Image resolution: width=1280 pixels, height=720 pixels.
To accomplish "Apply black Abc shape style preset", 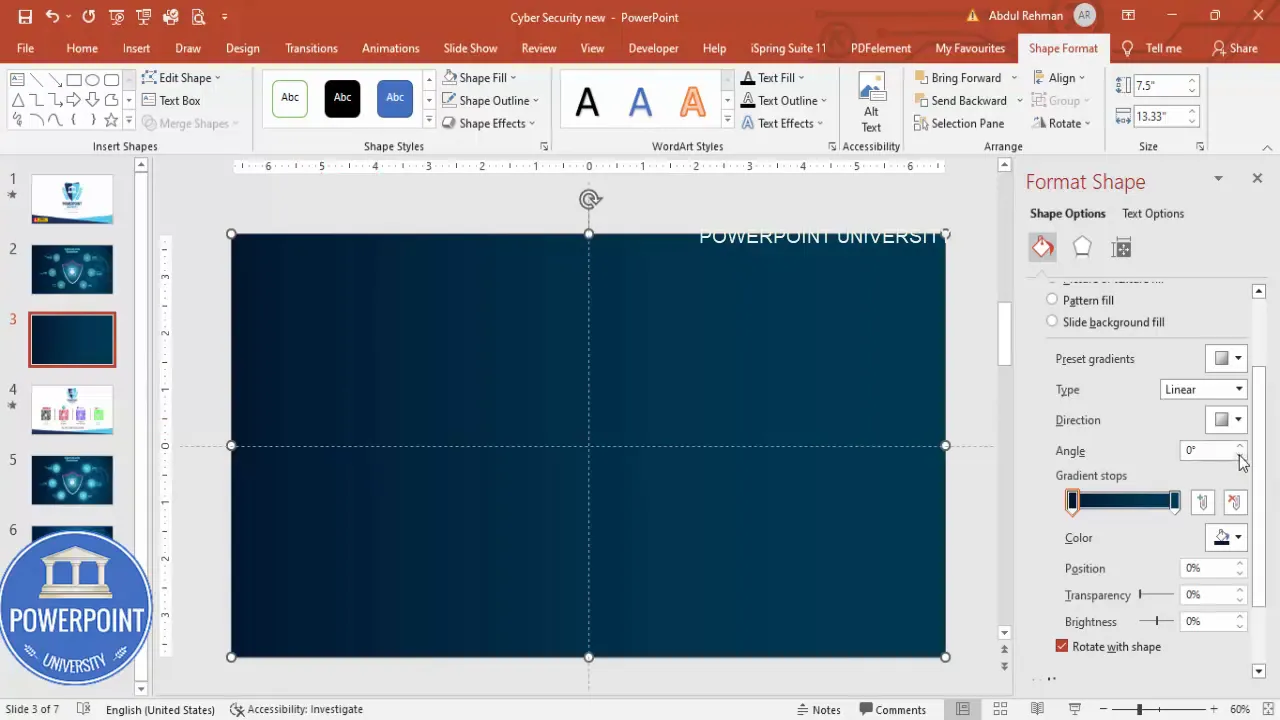I will click(x=342, y=98).
